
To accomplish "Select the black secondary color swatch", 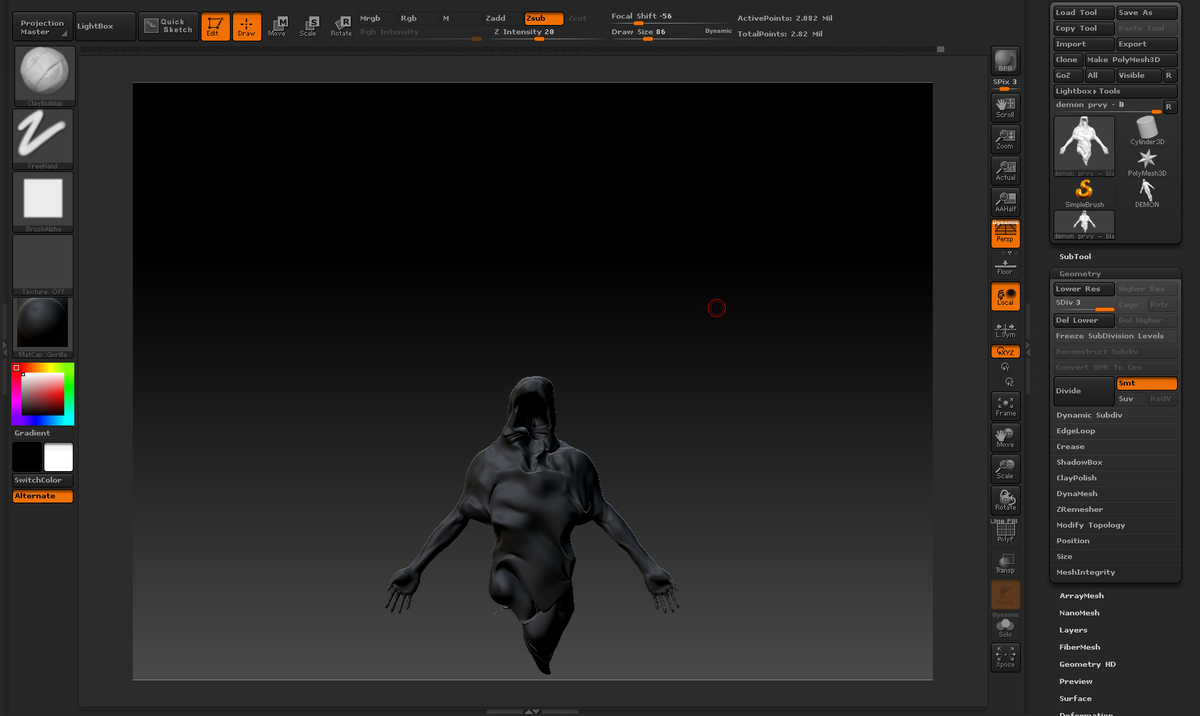I will point(27,457).
